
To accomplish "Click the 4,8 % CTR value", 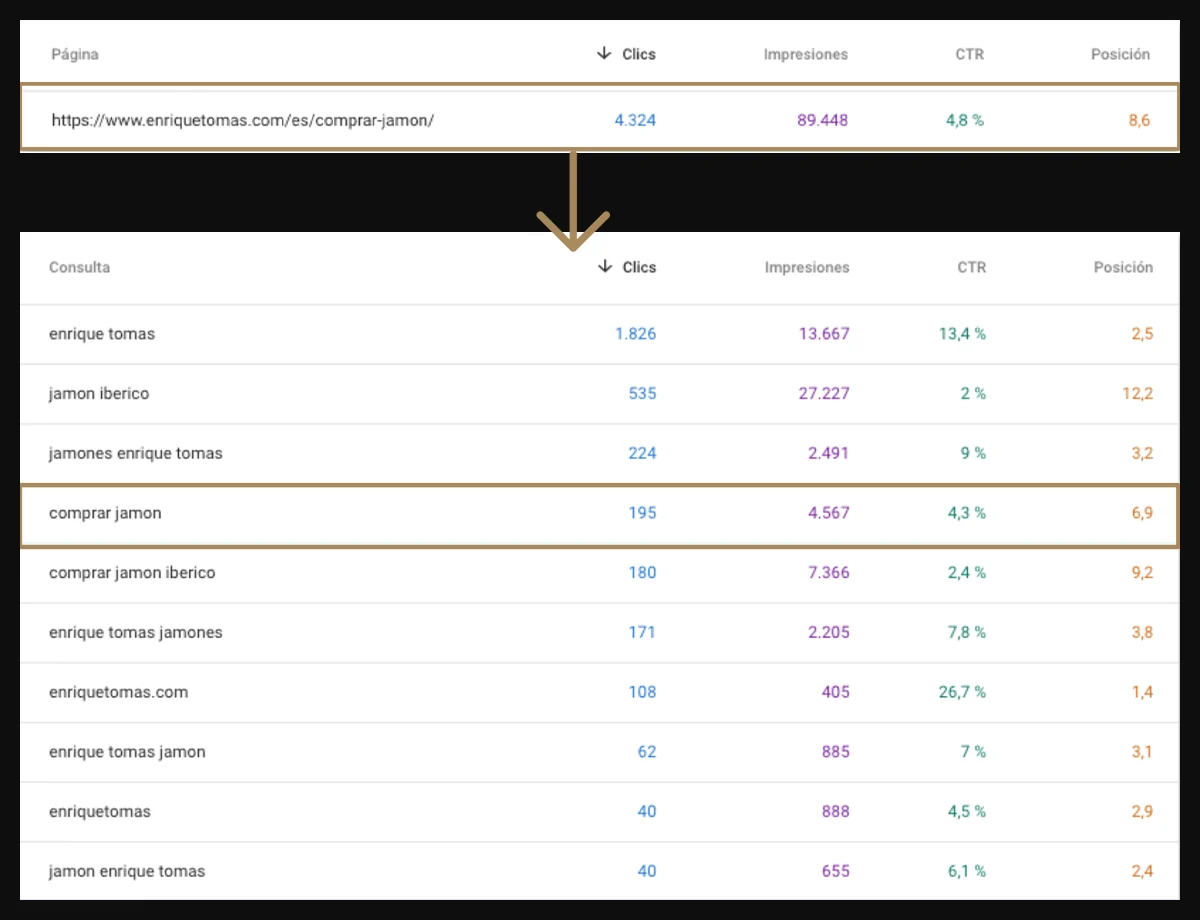I will (x=965, y=120).
